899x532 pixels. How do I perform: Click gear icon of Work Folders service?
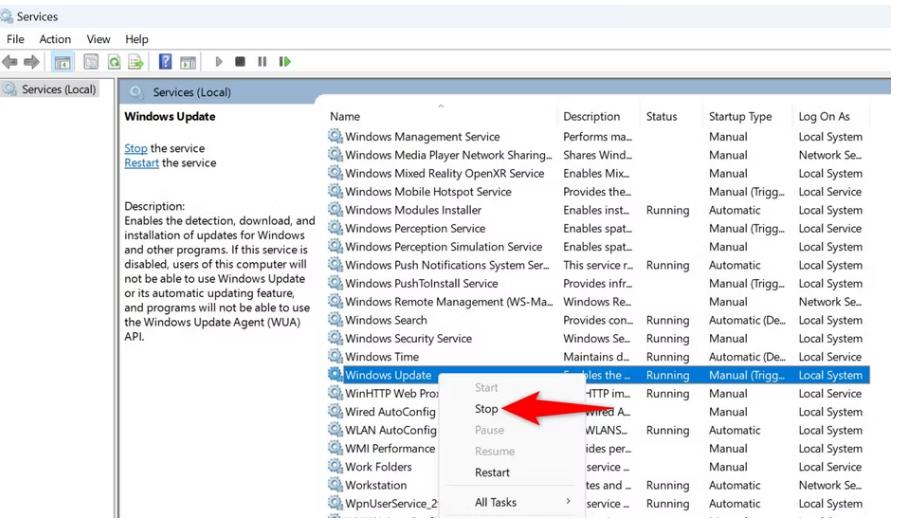(335, 467)
